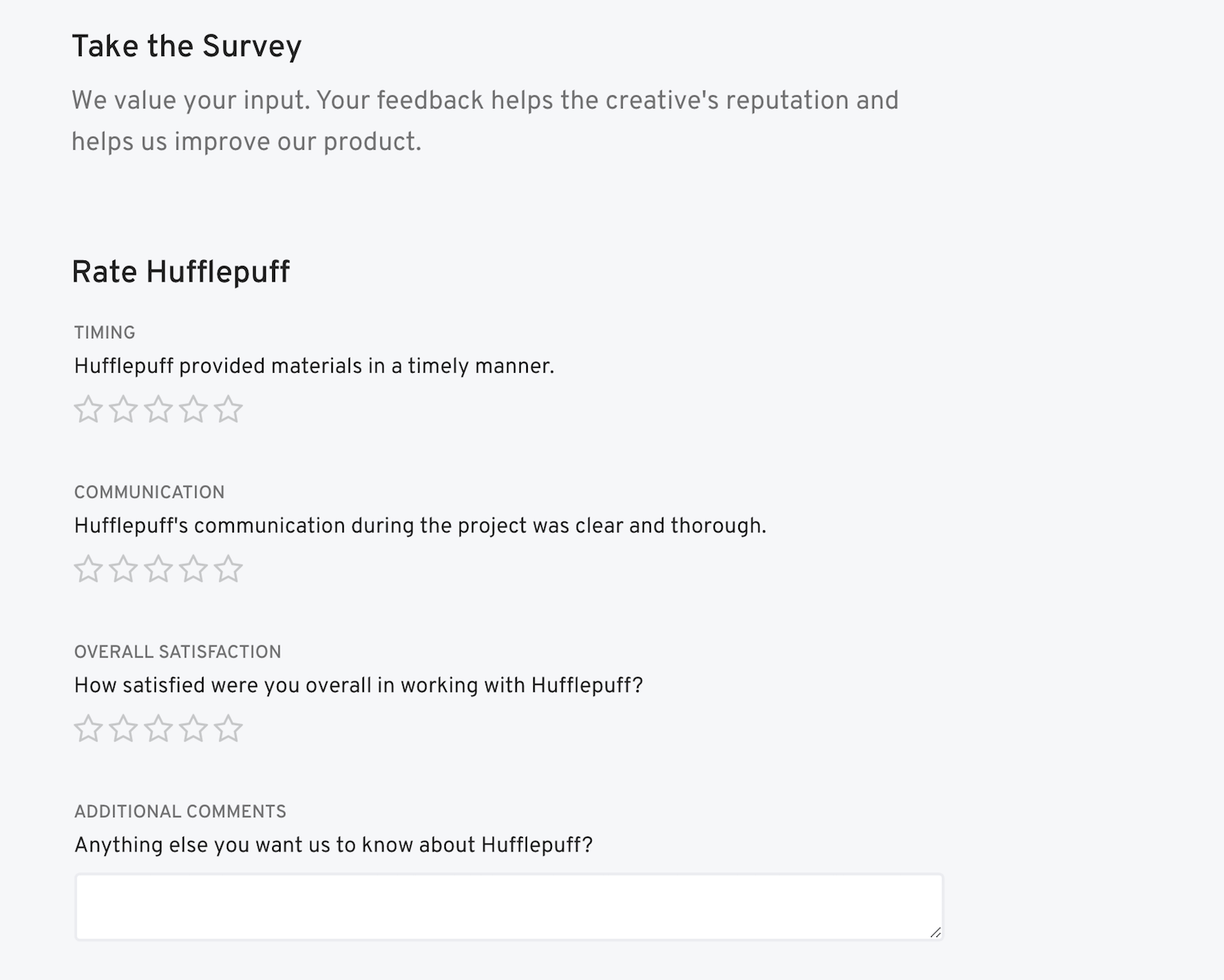The height and width of the screenshot is (980, 1224).
Task: Give Overall Satisfaction a one-star rating
Action: click(87, 729)
